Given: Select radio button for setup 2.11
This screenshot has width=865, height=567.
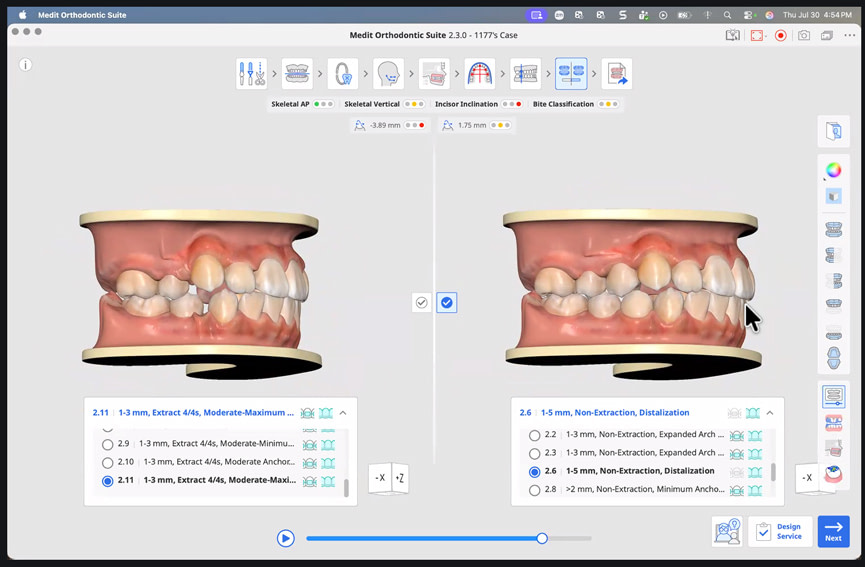Looking at the screenshot, I should 108,480.
